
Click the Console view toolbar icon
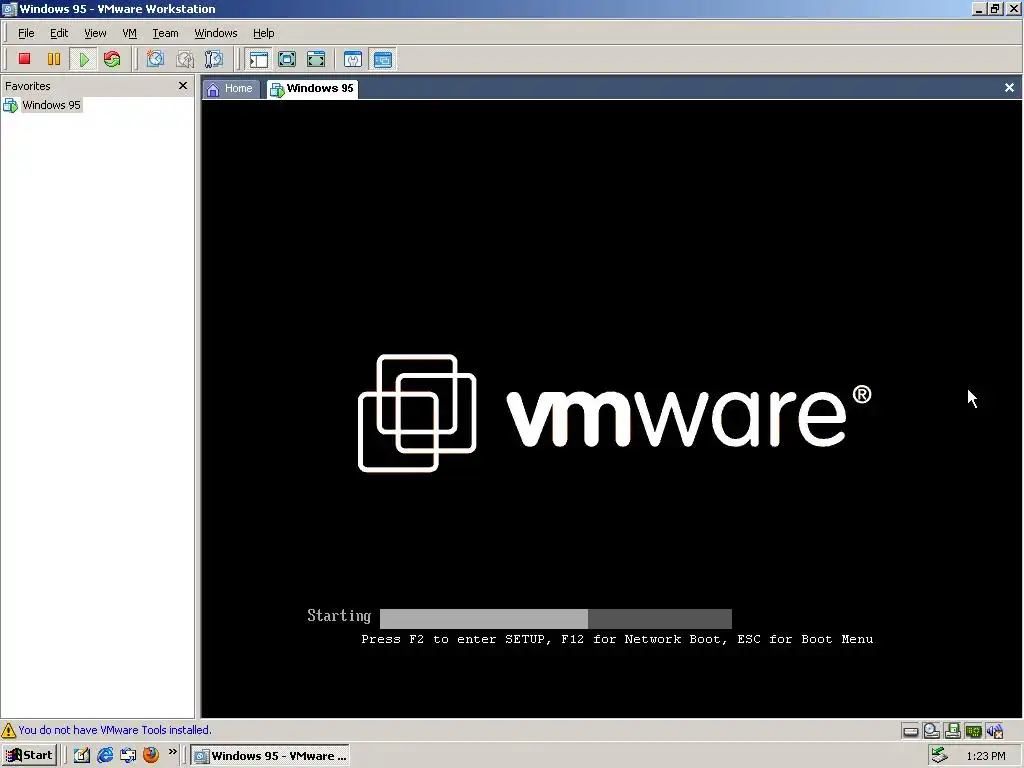[x=383, y=59]
